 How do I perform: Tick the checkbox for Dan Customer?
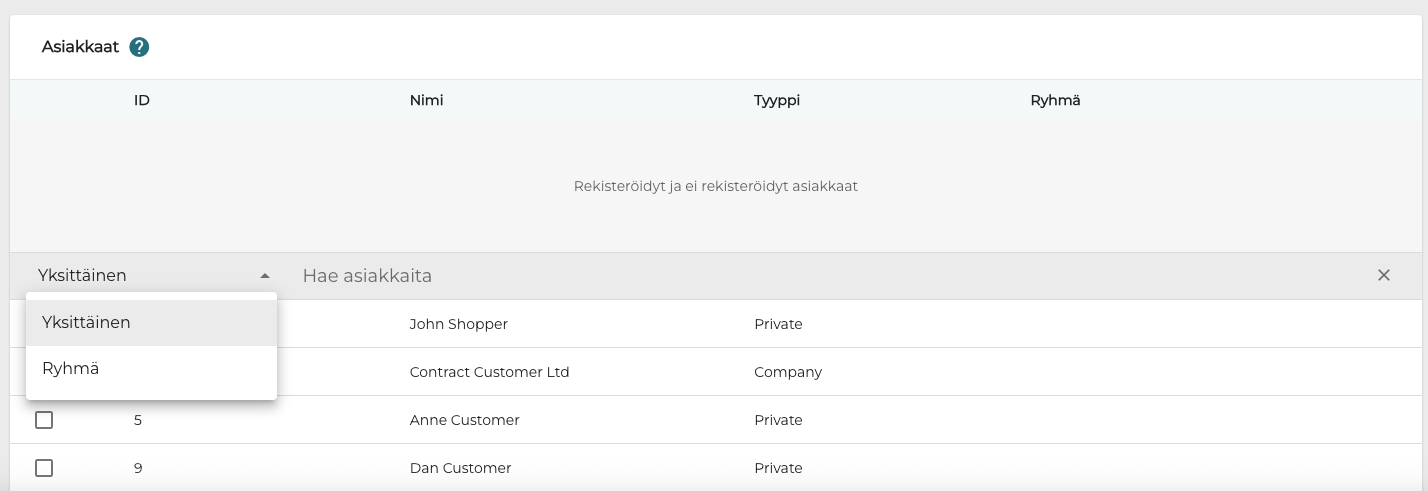point(44,468)
